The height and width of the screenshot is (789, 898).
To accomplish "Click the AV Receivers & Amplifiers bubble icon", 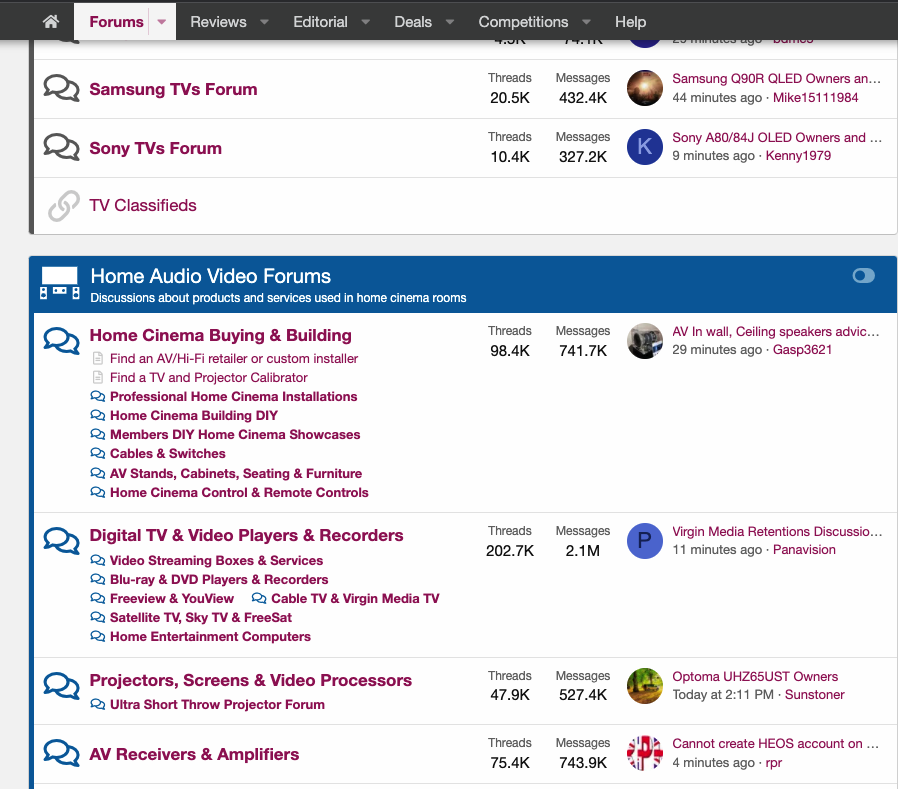I will [62, 754].
